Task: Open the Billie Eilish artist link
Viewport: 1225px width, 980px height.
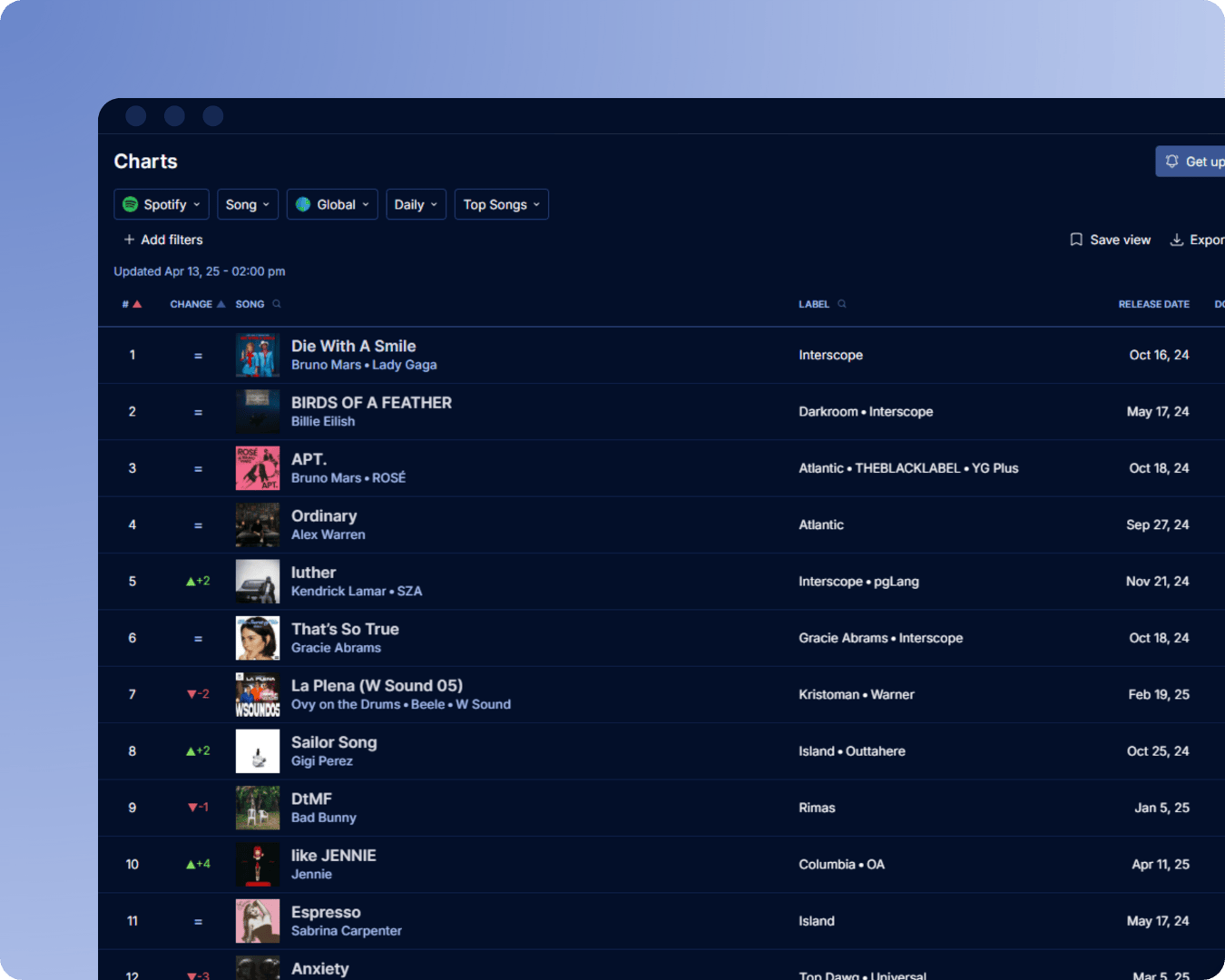Action: [x=323, y=421]
